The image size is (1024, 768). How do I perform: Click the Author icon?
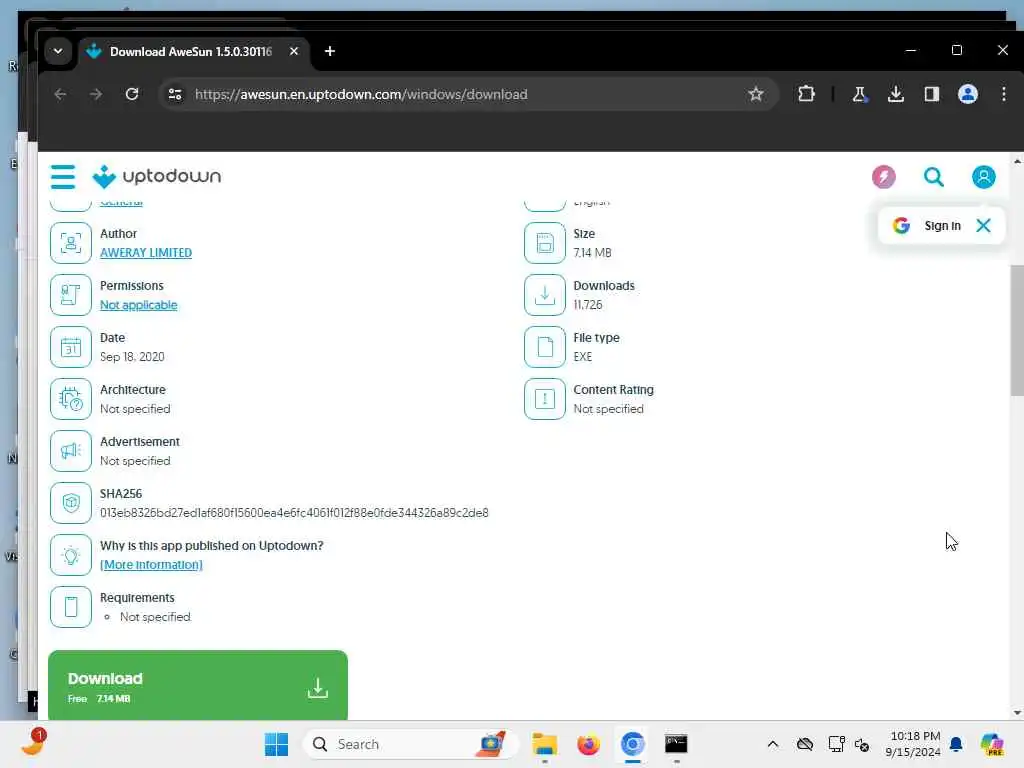[x=71, y=243]
